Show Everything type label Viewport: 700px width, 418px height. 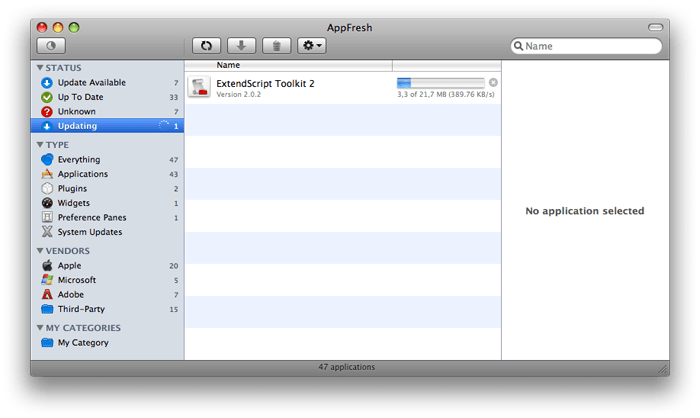click(x=79, y=159)
